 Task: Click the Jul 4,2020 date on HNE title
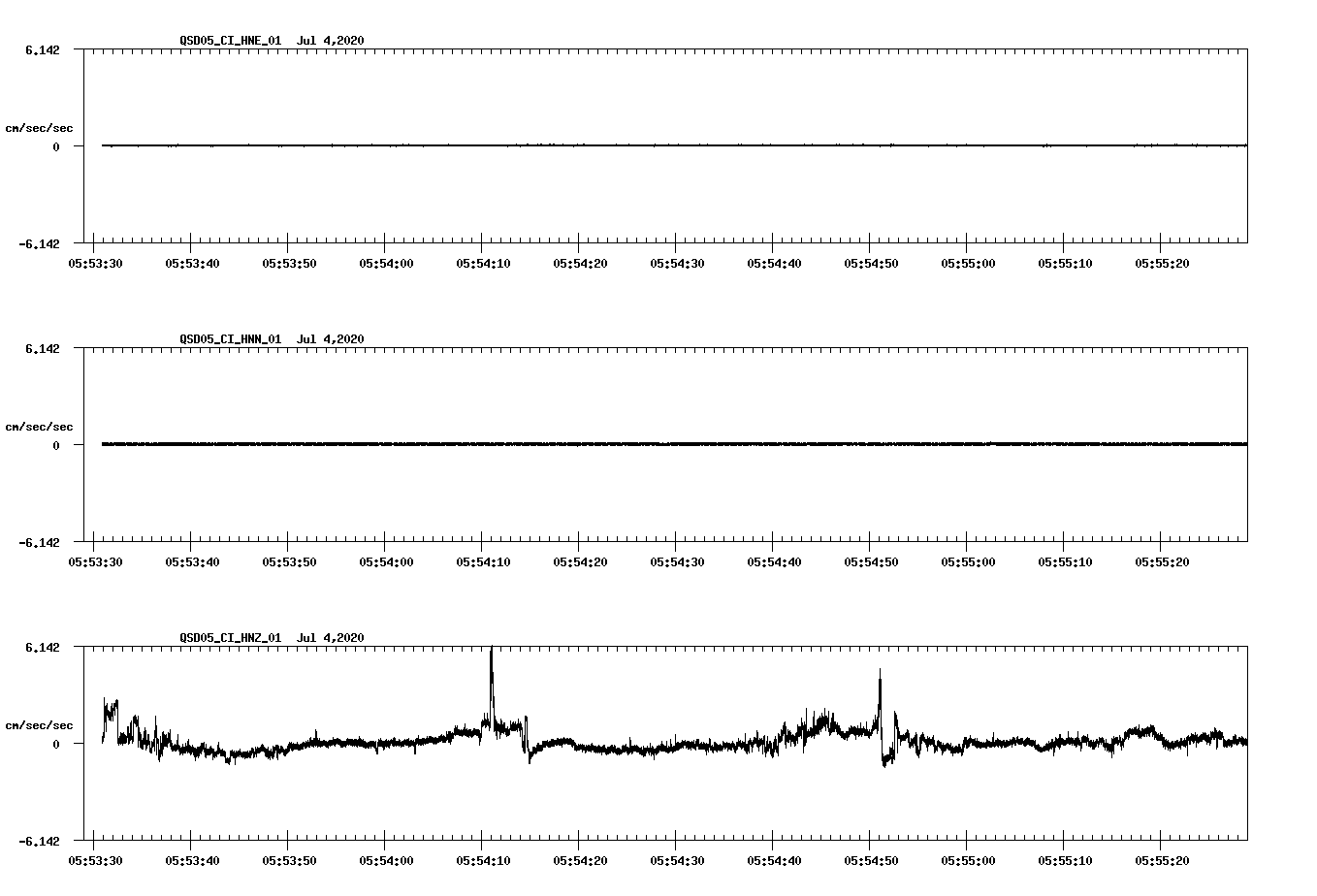pos(331,40)
